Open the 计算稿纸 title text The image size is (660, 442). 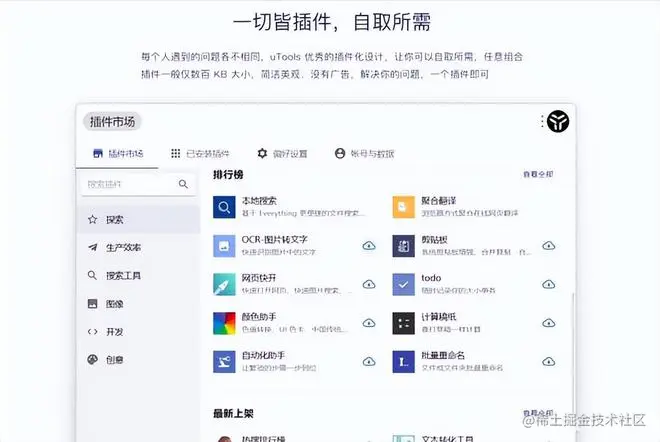coord(439,317)
